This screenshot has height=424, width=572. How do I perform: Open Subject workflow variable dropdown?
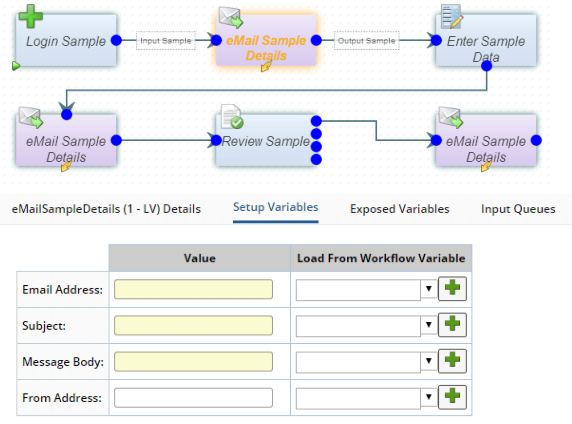coord(429,325)
